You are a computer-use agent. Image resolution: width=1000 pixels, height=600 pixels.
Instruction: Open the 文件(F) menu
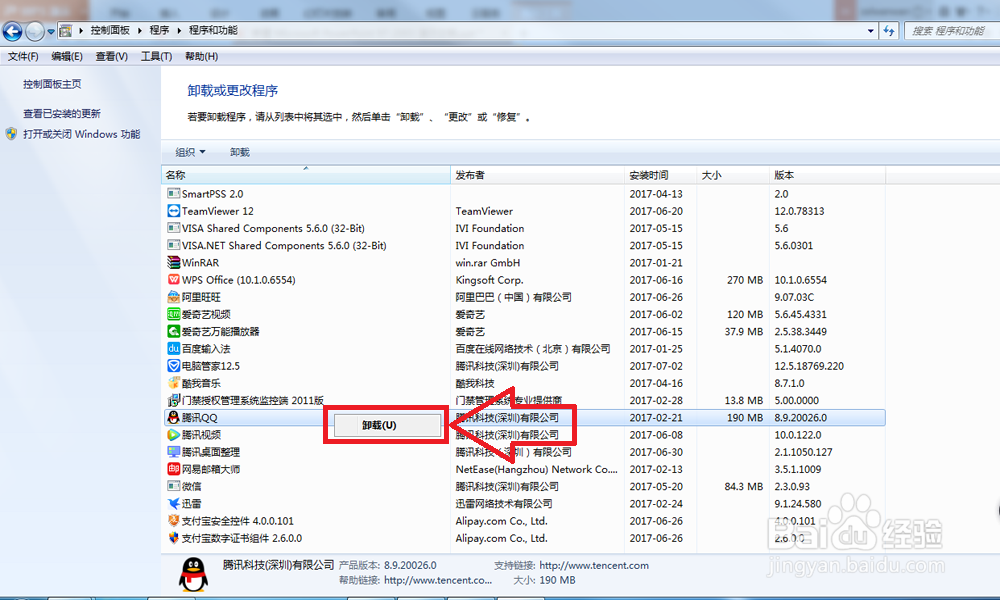pos(23,57)
